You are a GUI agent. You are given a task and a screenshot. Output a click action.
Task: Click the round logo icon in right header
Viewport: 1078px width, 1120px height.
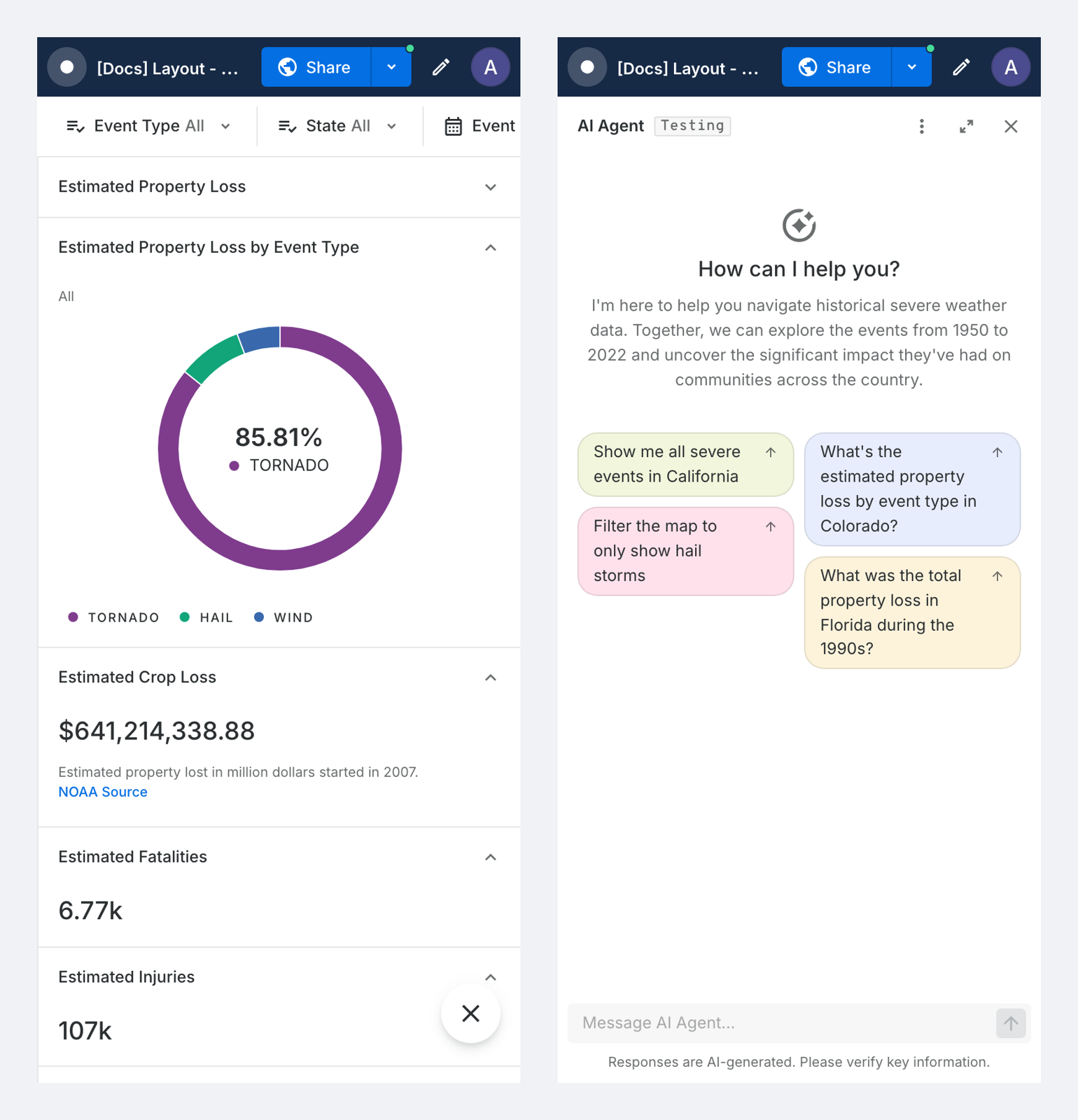point(587,67)
